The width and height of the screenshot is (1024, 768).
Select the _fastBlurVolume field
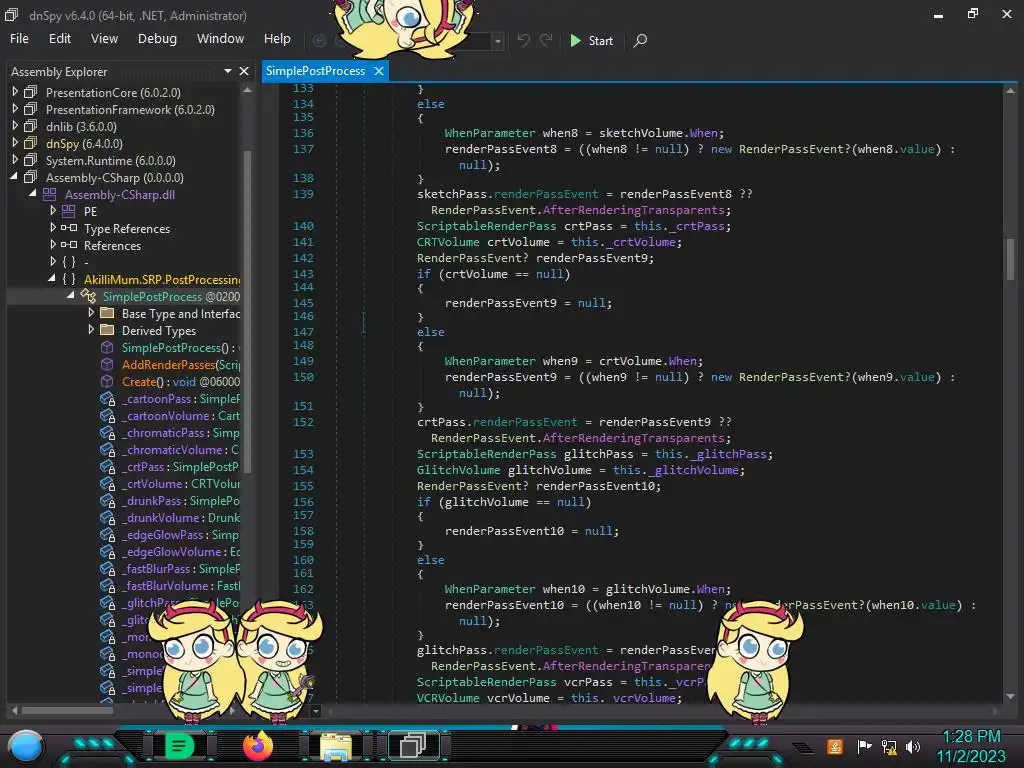coord(180,585)
